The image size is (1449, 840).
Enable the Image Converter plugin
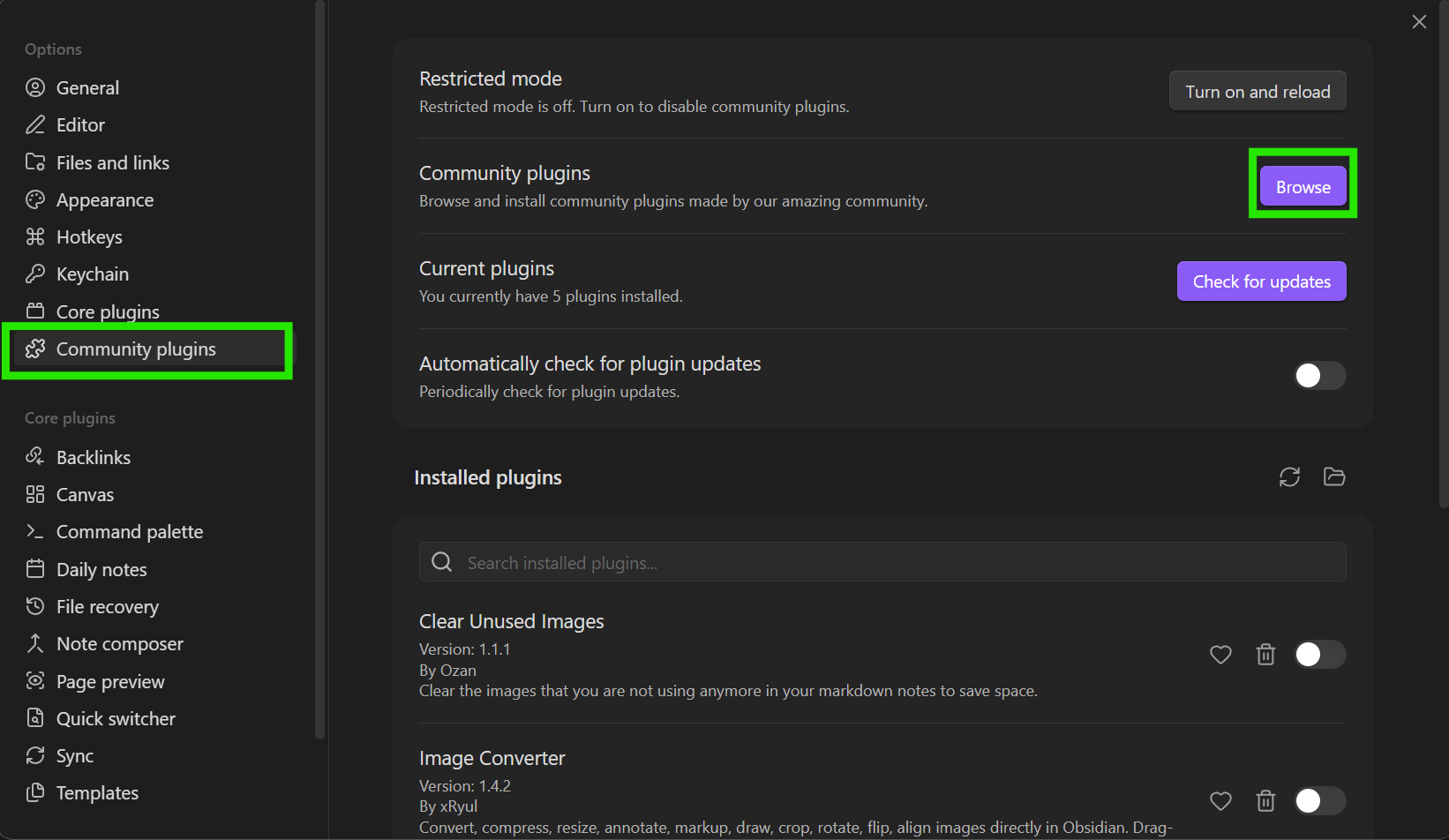click(1320, 801)
